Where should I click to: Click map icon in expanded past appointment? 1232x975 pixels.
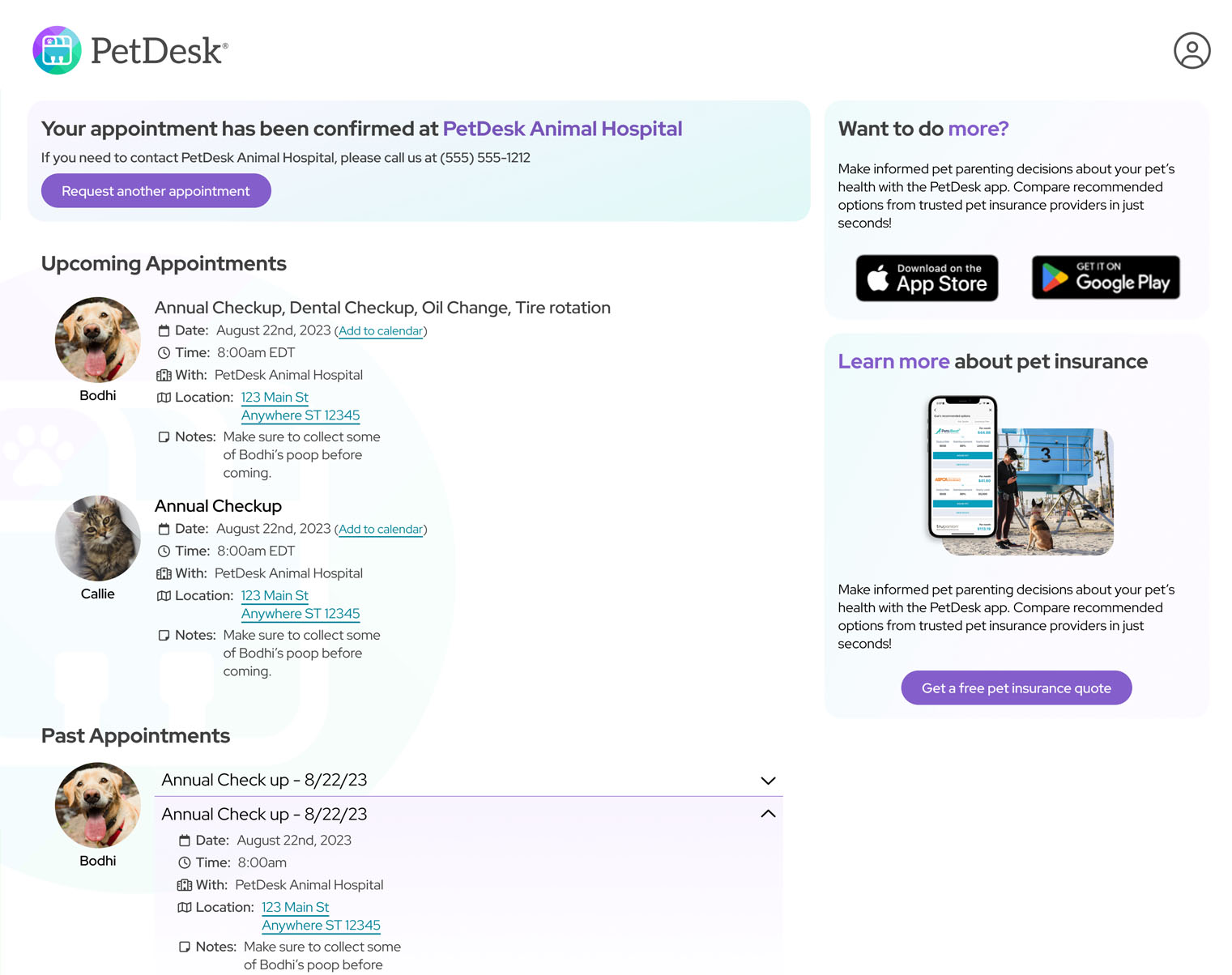click(x=185, y=908)
